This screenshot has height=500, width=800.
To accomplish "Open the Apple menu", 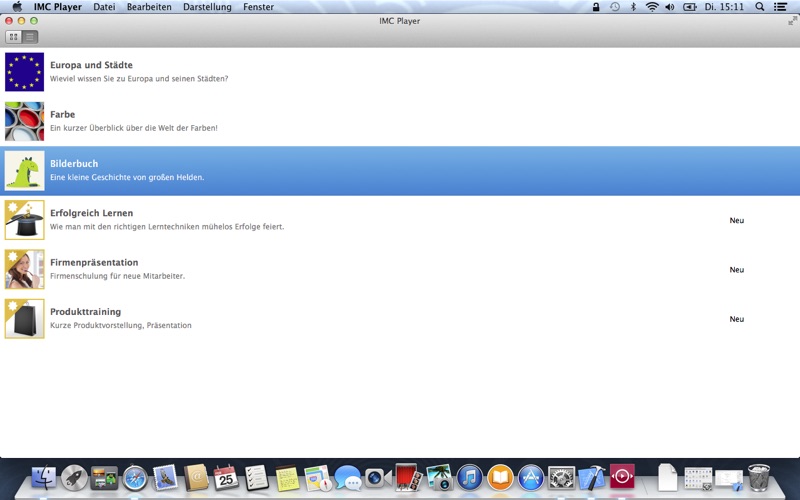I will coord(17,7).
